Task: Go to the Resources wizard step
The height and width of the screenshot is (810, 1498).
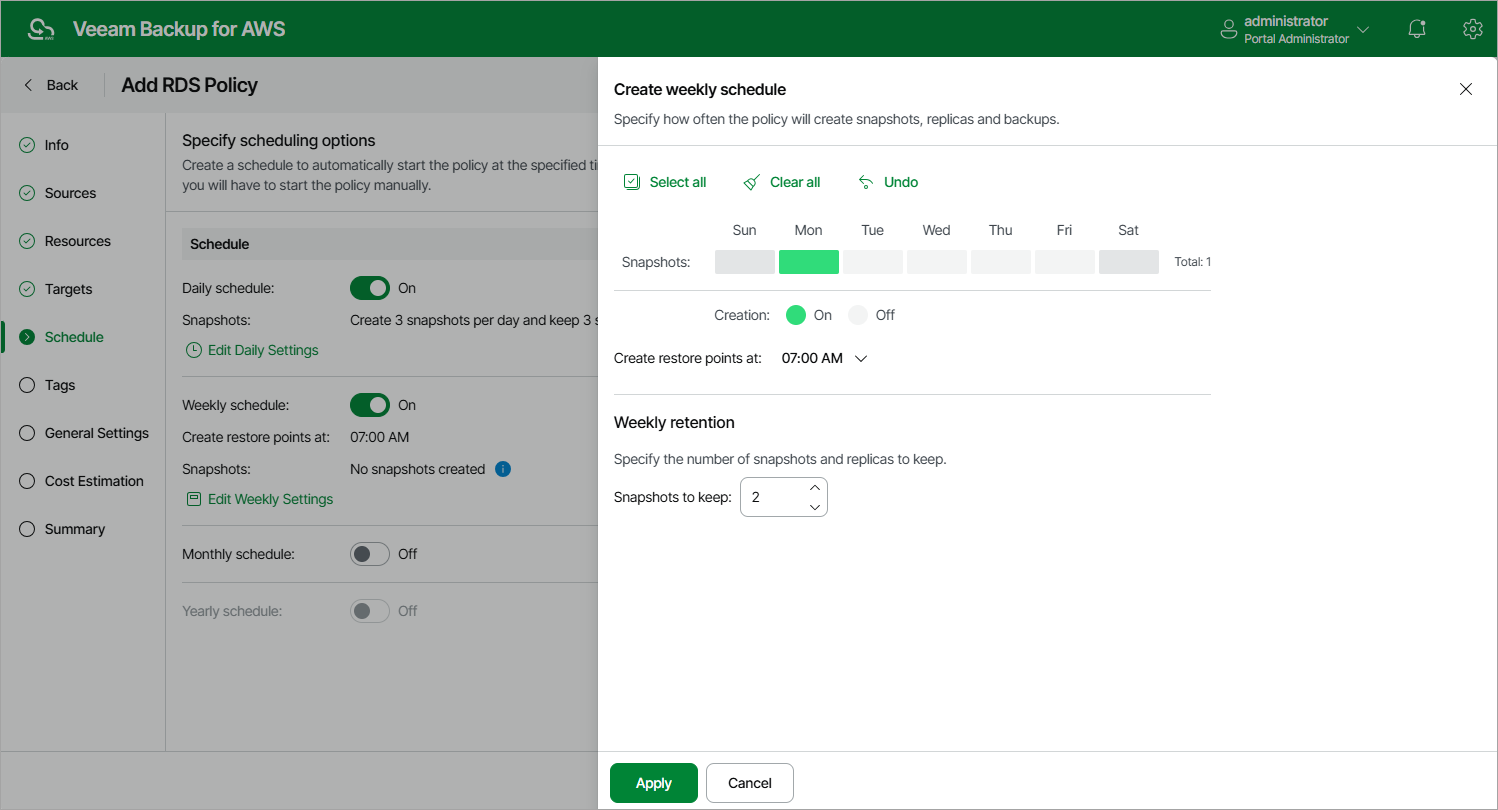Action: [78, 241]
